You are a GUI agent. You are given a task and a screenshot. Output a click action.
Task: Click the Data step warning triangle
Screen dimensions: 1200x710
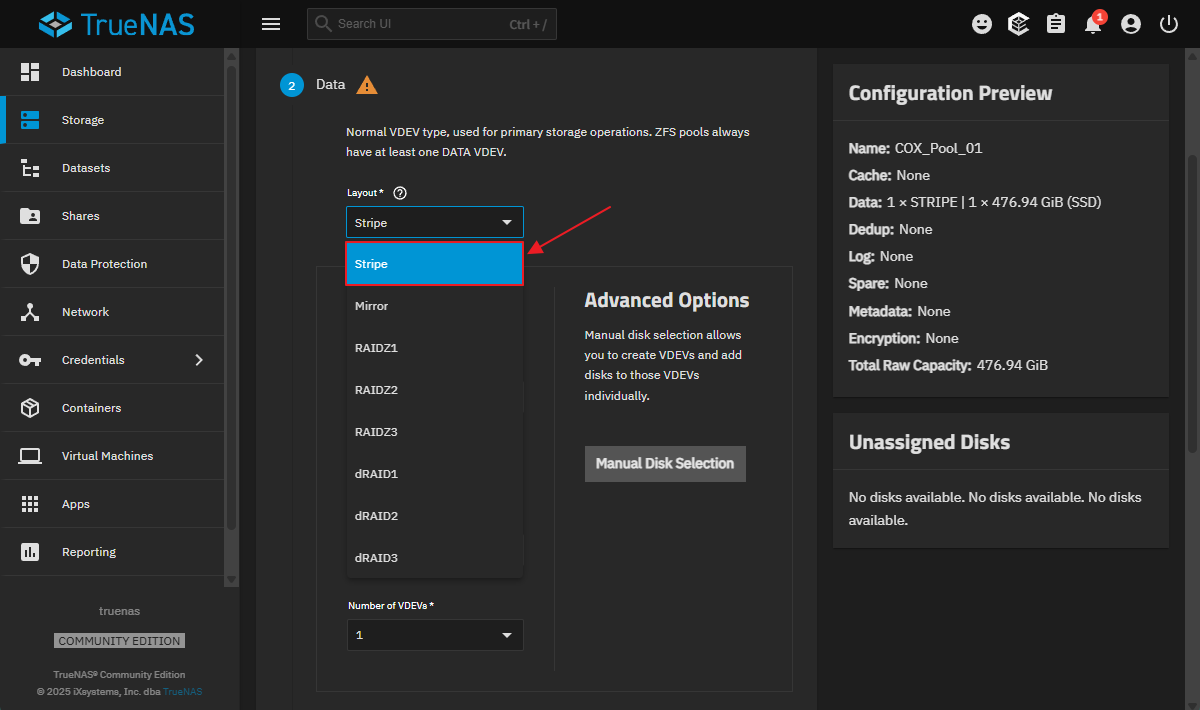(x=367, y=85)
